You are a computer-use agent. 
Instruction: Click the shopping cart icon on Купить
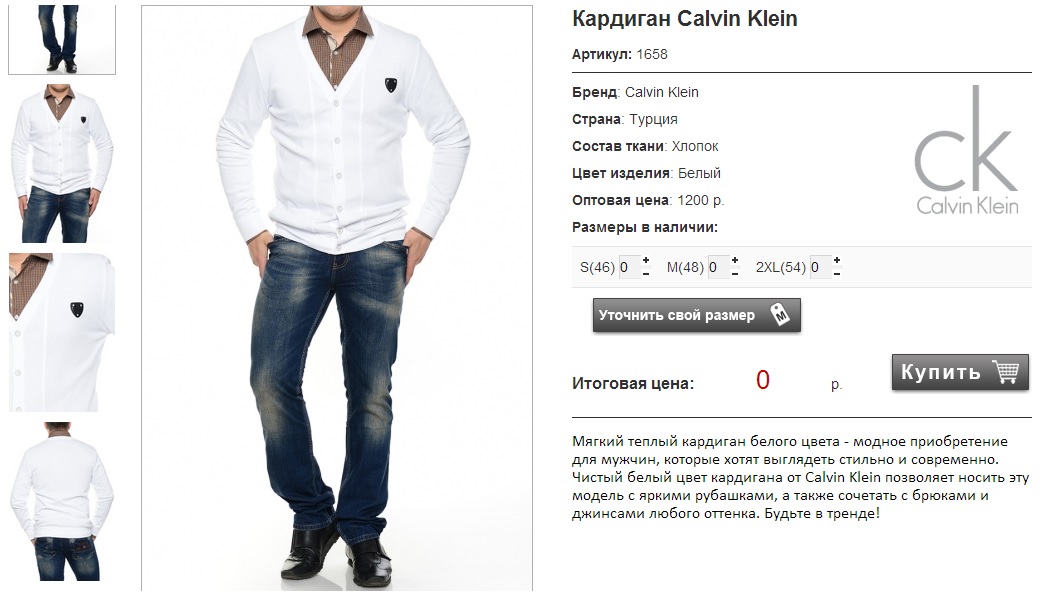tap(1005, 372)
